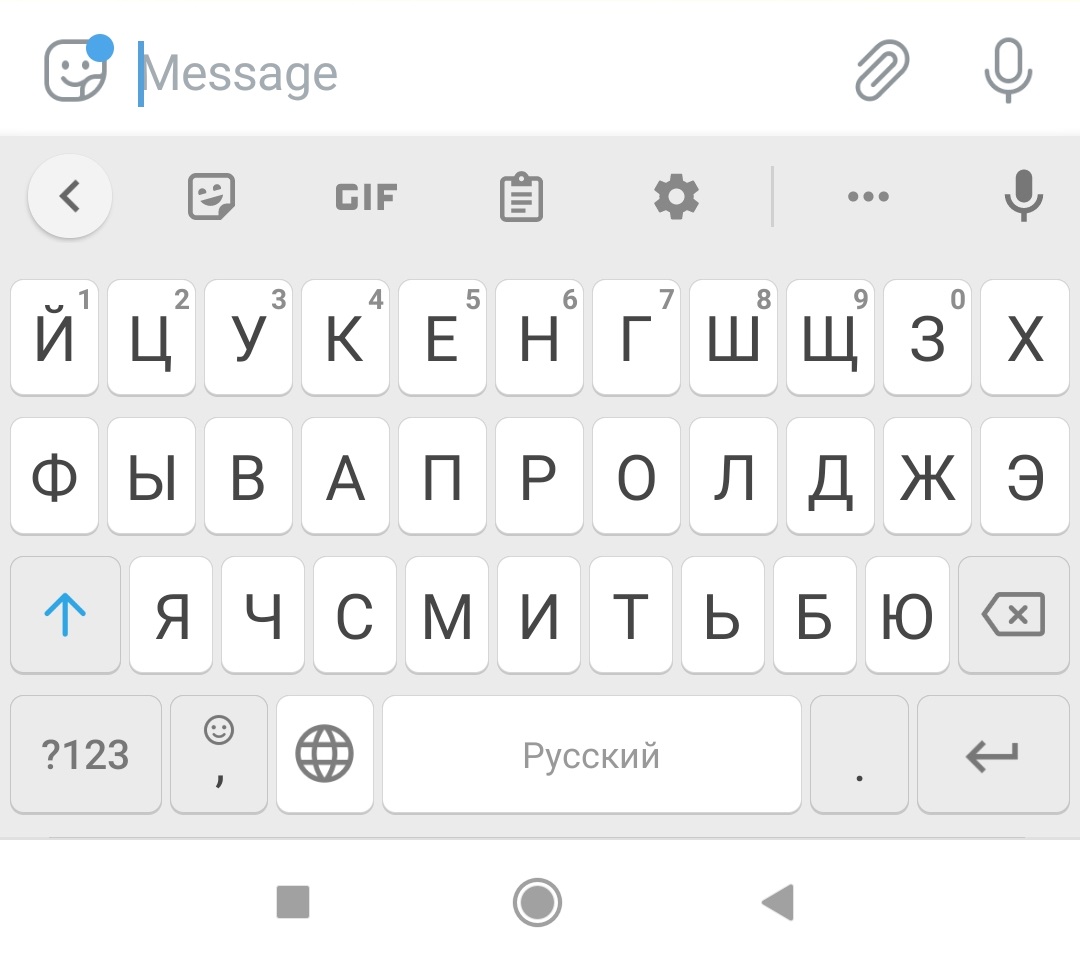Expand more options three-dots menu

(x=869, y=196)
